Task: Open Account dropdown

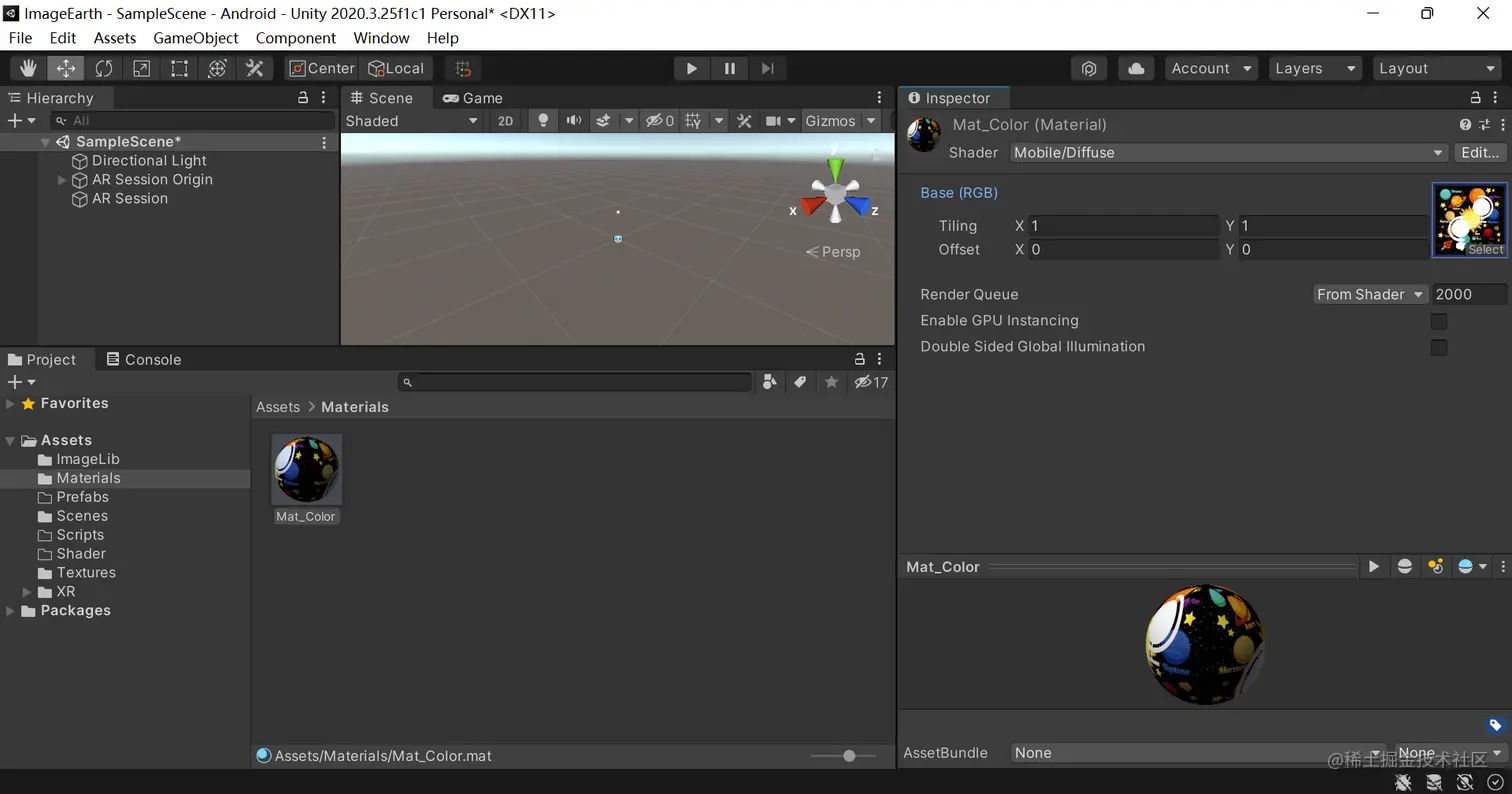Action: [x=1211, y=68]
